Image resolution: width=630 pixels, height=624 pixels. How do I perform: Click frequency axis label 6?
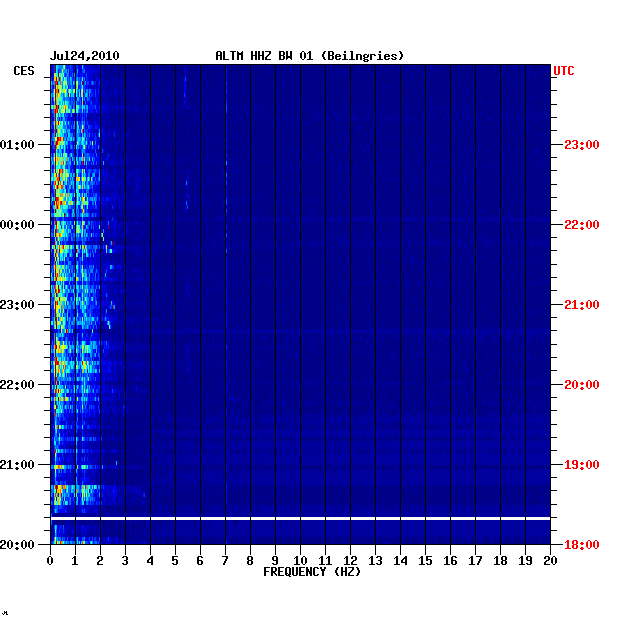200,561
